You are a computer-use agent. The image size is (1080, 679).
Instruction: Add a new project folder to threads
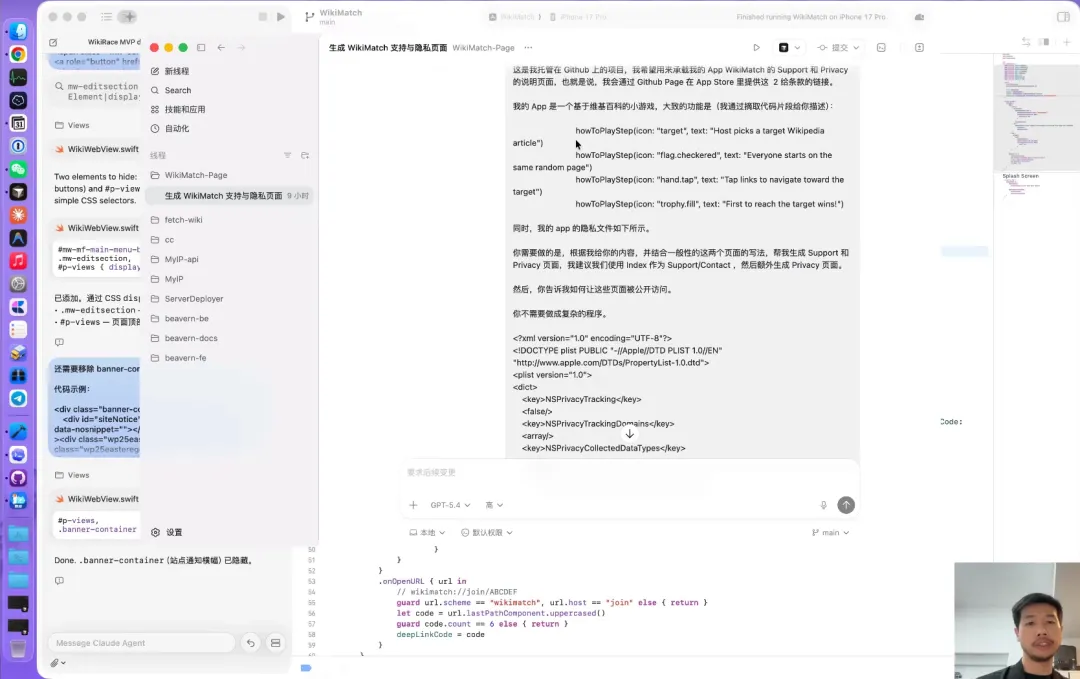[x=304, y=156]
